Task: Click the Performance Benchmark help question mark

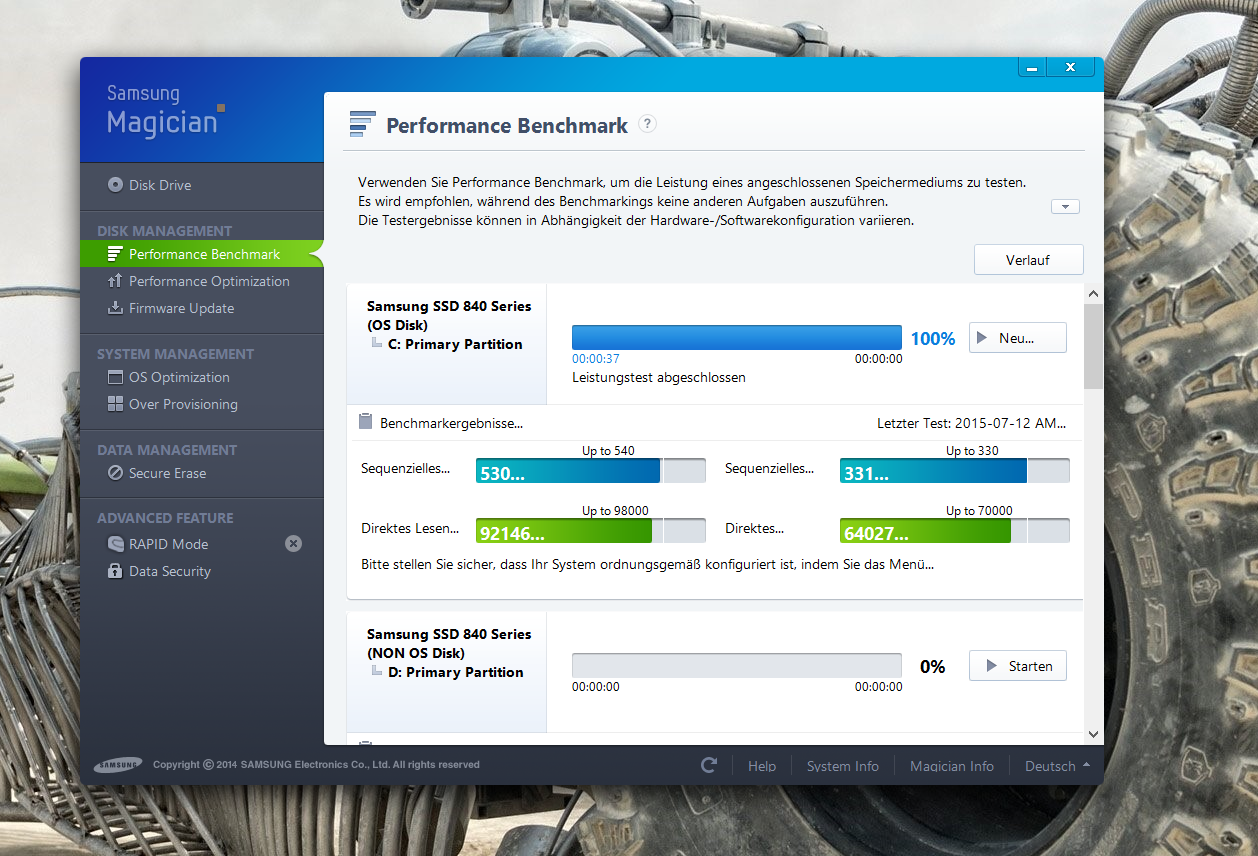Action: (x=647, y=124)
